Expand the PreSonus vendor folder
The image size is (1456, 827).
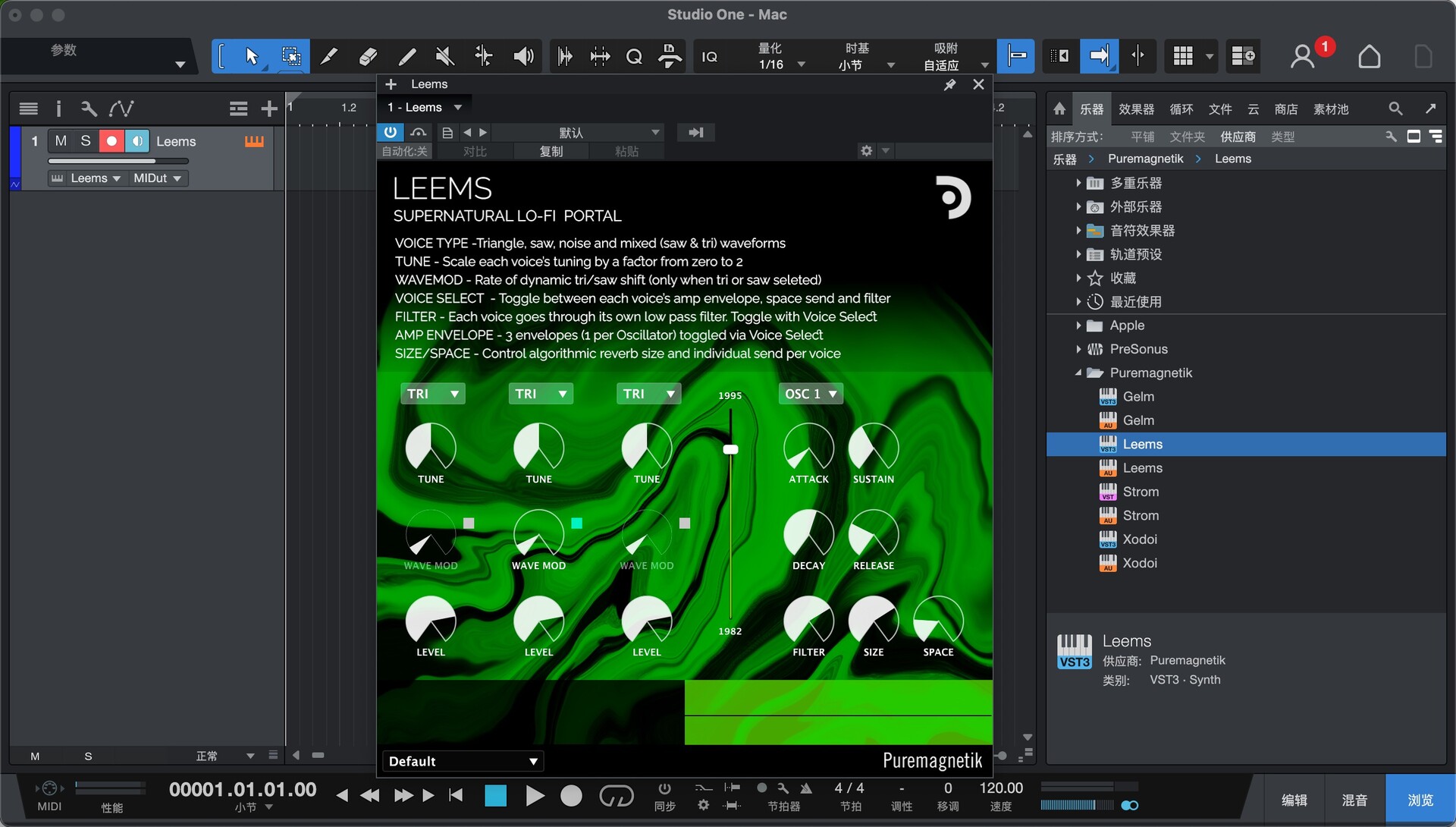coord(1078,349)
